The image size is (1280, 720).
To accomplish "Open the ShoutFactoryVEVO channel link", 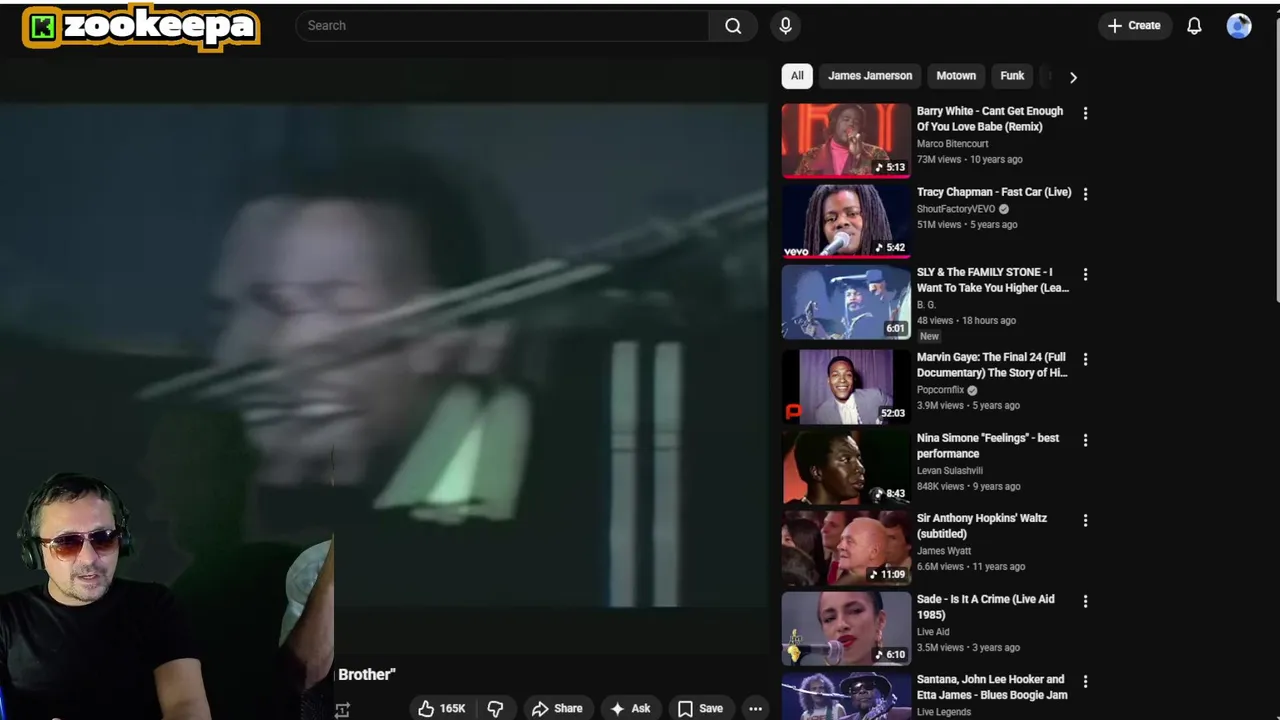I will click(x=956, y=209).
